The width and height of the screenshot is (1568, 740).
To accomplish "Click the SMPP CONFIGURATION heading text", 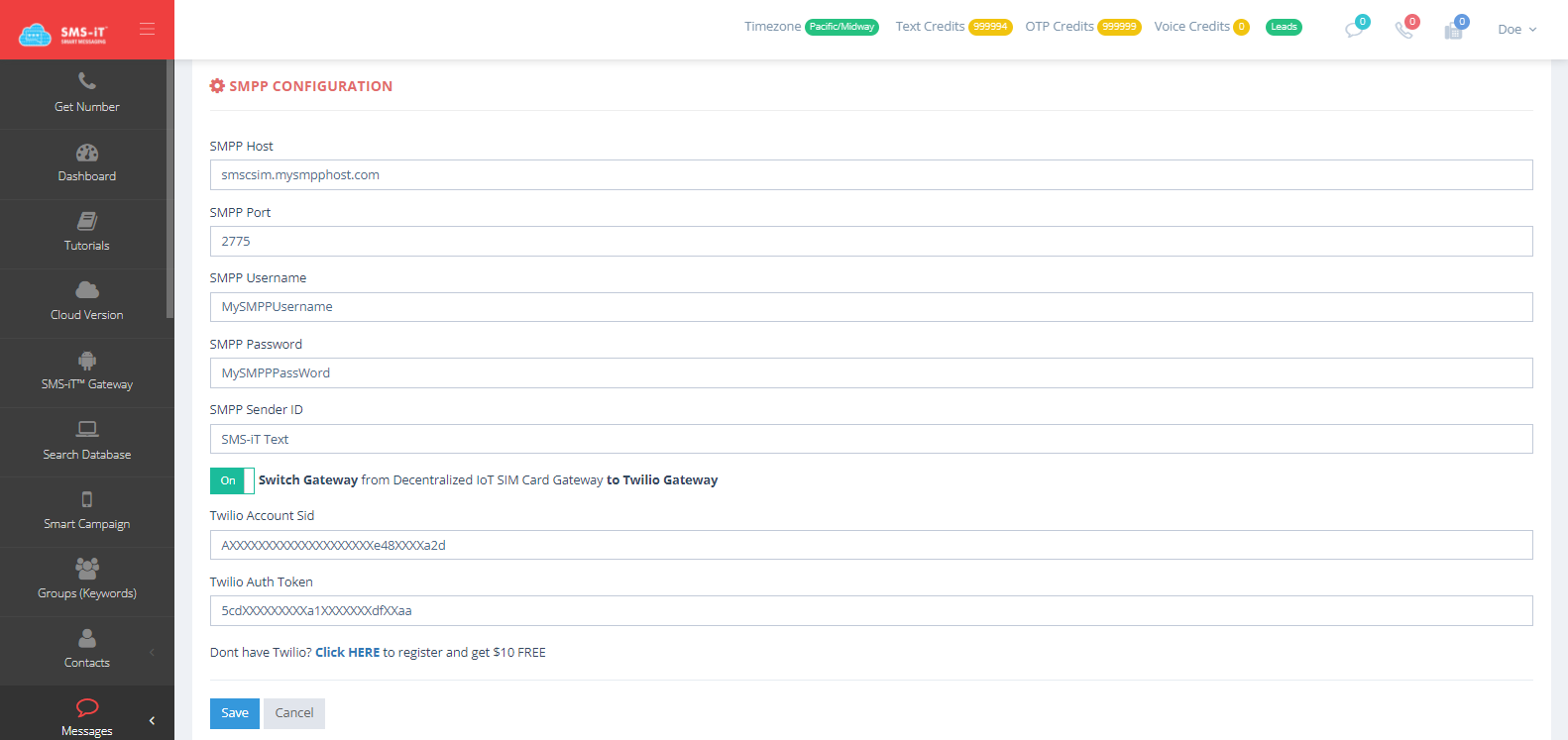I will (311, 86).
